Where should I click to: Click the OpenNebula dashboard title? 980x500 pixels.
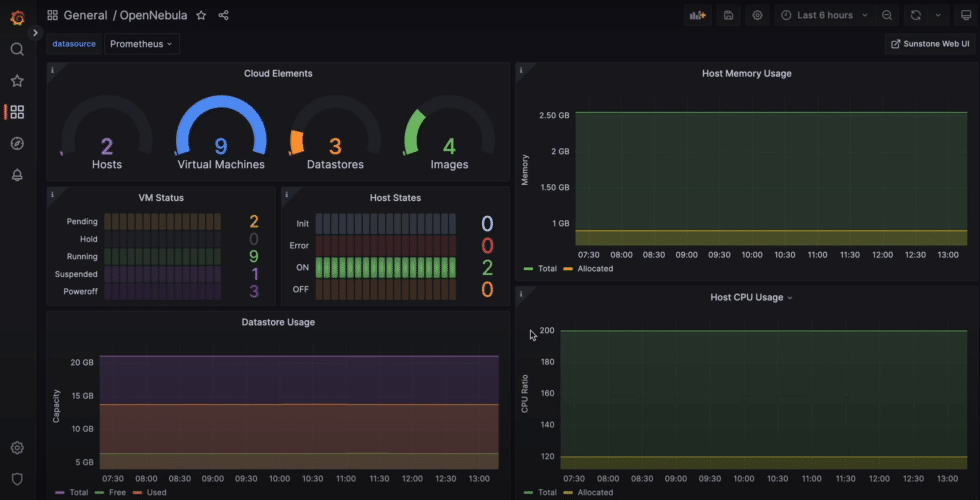153,16
